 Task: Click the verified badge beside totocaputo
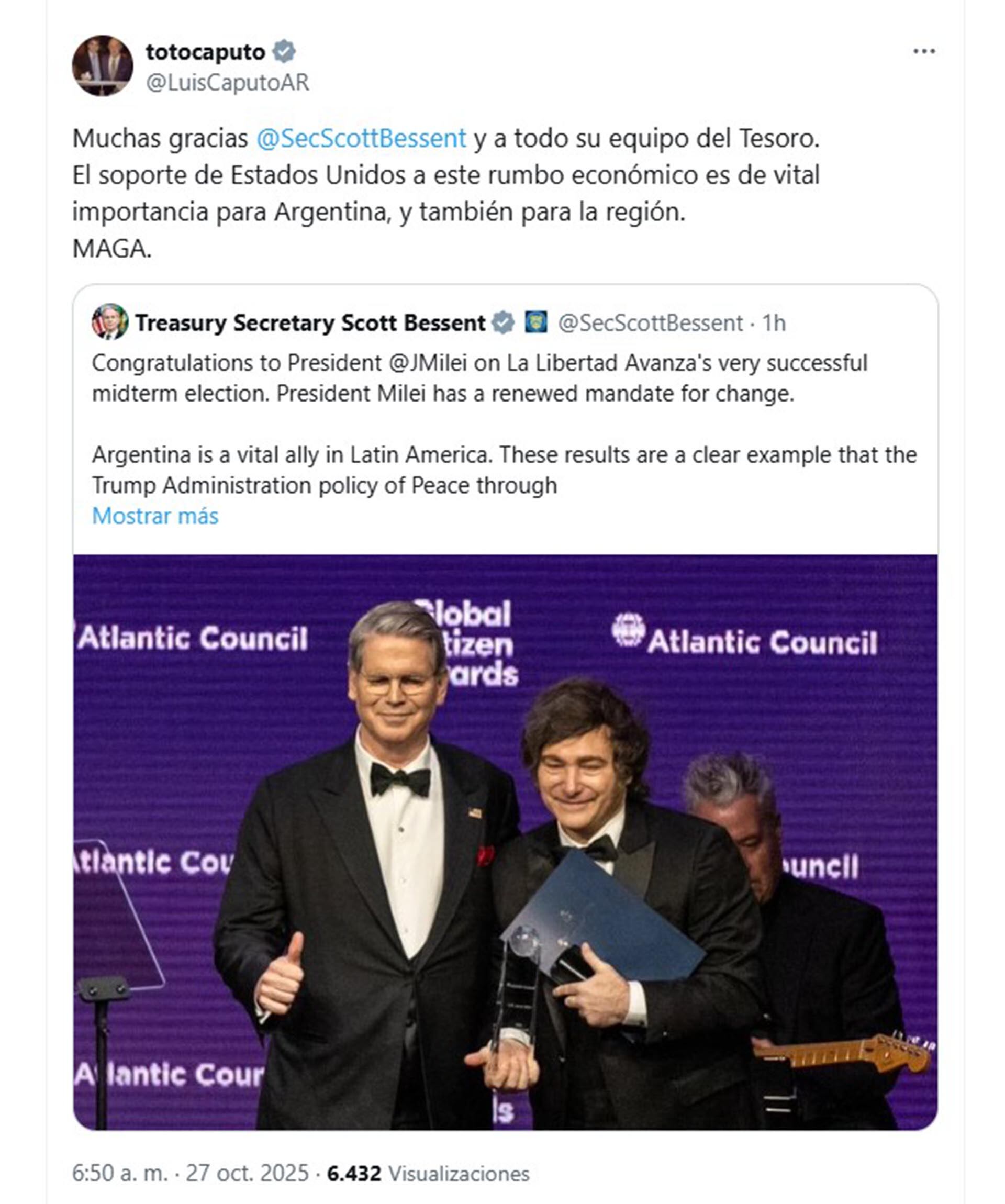[284, 52]
